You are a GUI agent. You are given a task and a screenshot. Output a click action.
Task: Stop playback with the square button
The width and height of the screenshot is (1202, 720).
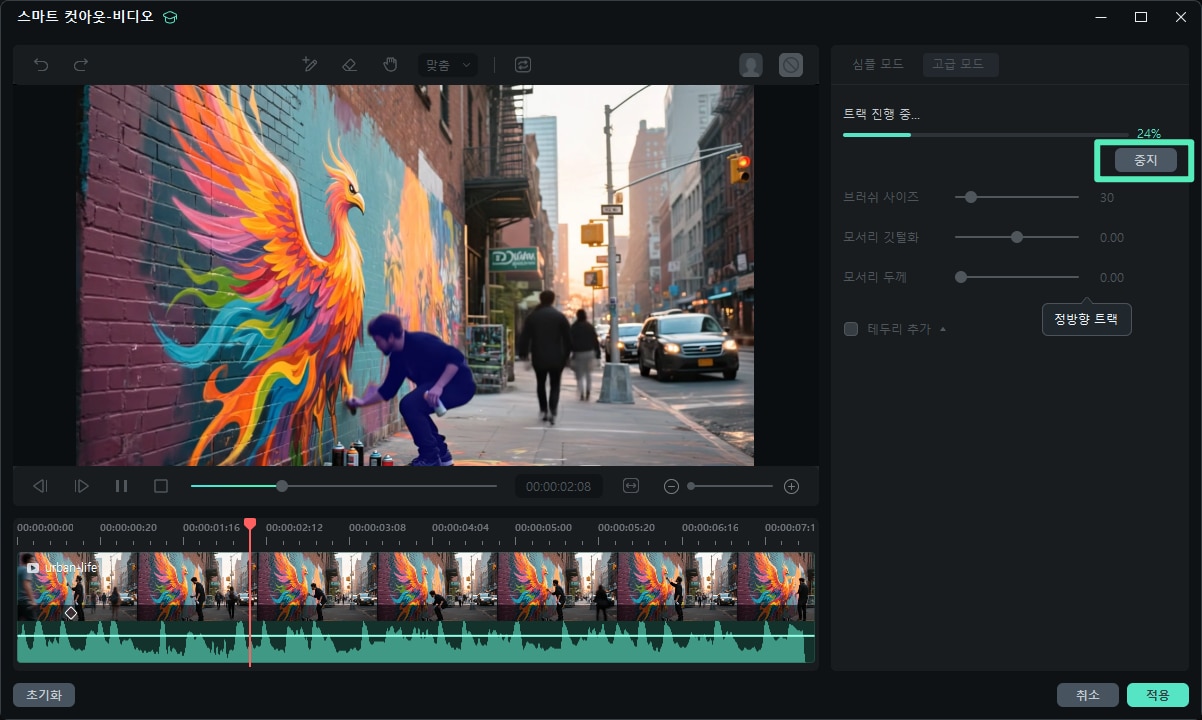pyautogui.click(x=160, y=486)
